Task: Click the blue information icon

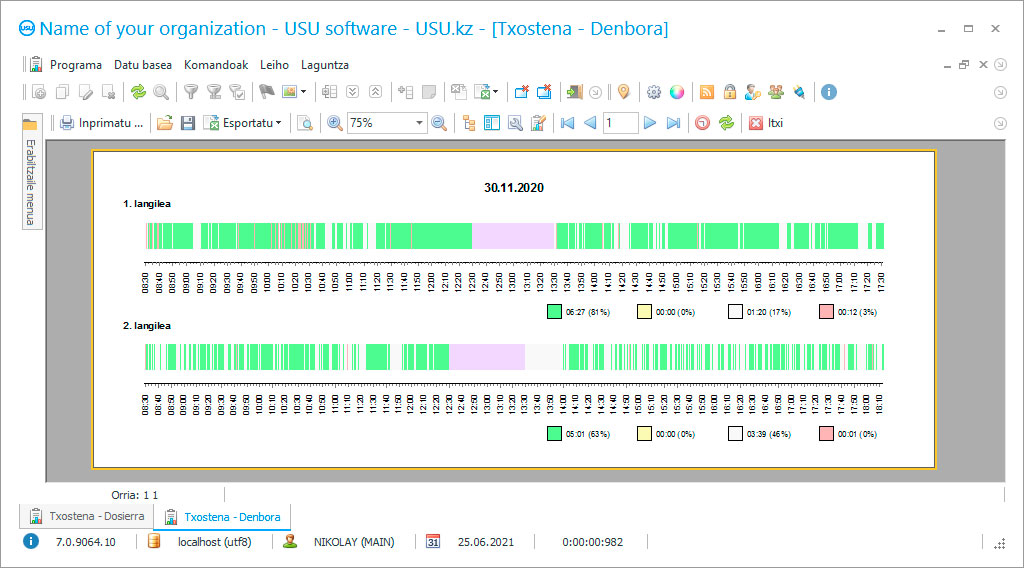Action: point(828,92)
